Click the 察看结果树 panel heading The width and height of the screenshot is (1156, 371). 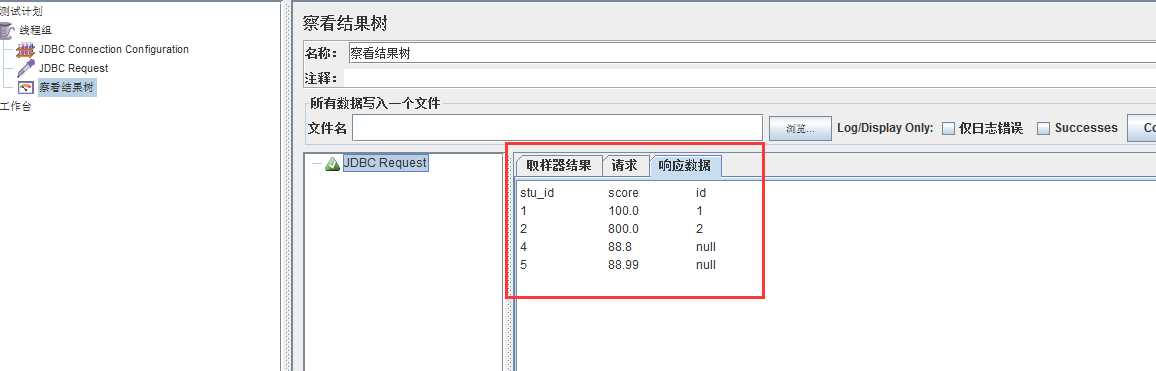tap(345, 23)
